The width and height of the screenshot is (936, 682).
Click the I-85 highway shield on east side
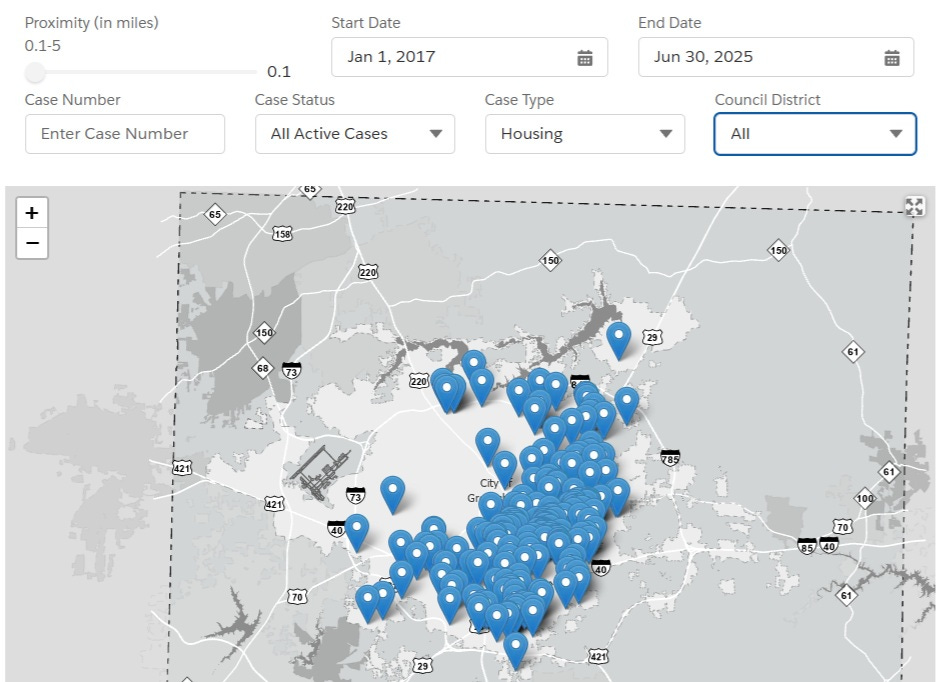[x=806, y=546]
